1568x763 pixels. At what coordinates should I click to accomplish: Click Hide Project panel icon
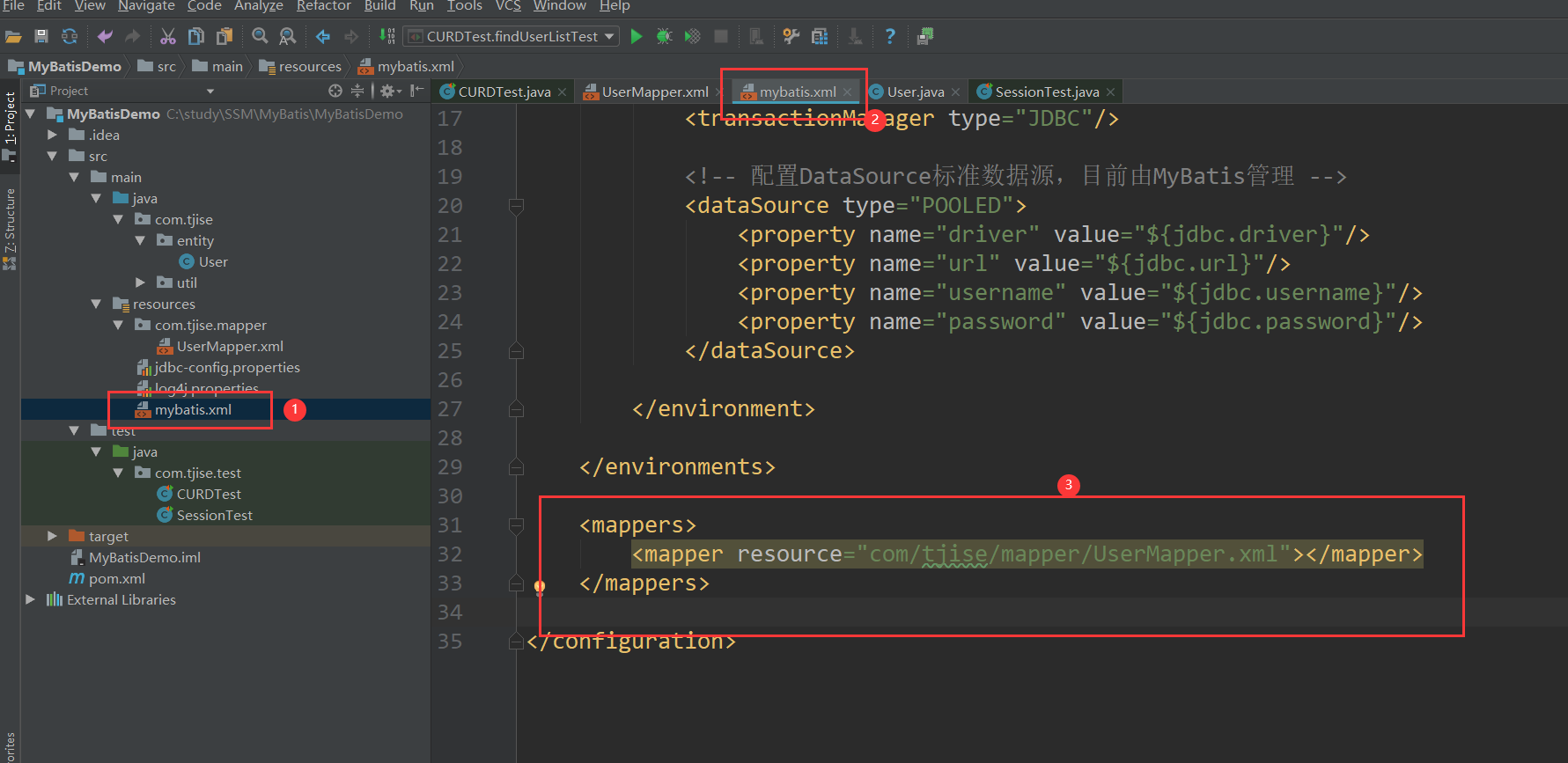[x=417, y=91]
